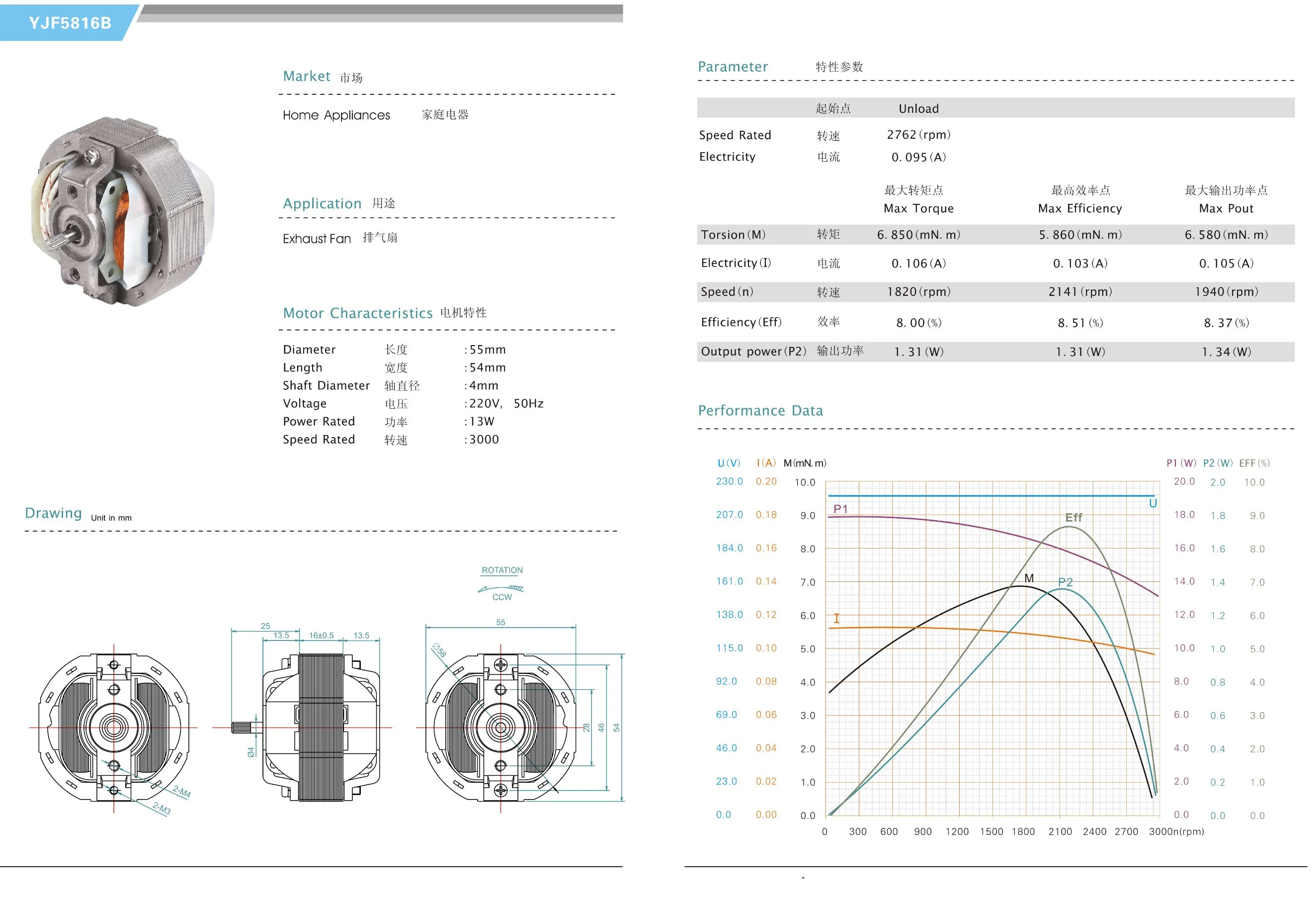This screenshot has height=901, width=1316.
Task: Click the 1500 x-axis tick label
Action: coord(991,832)
